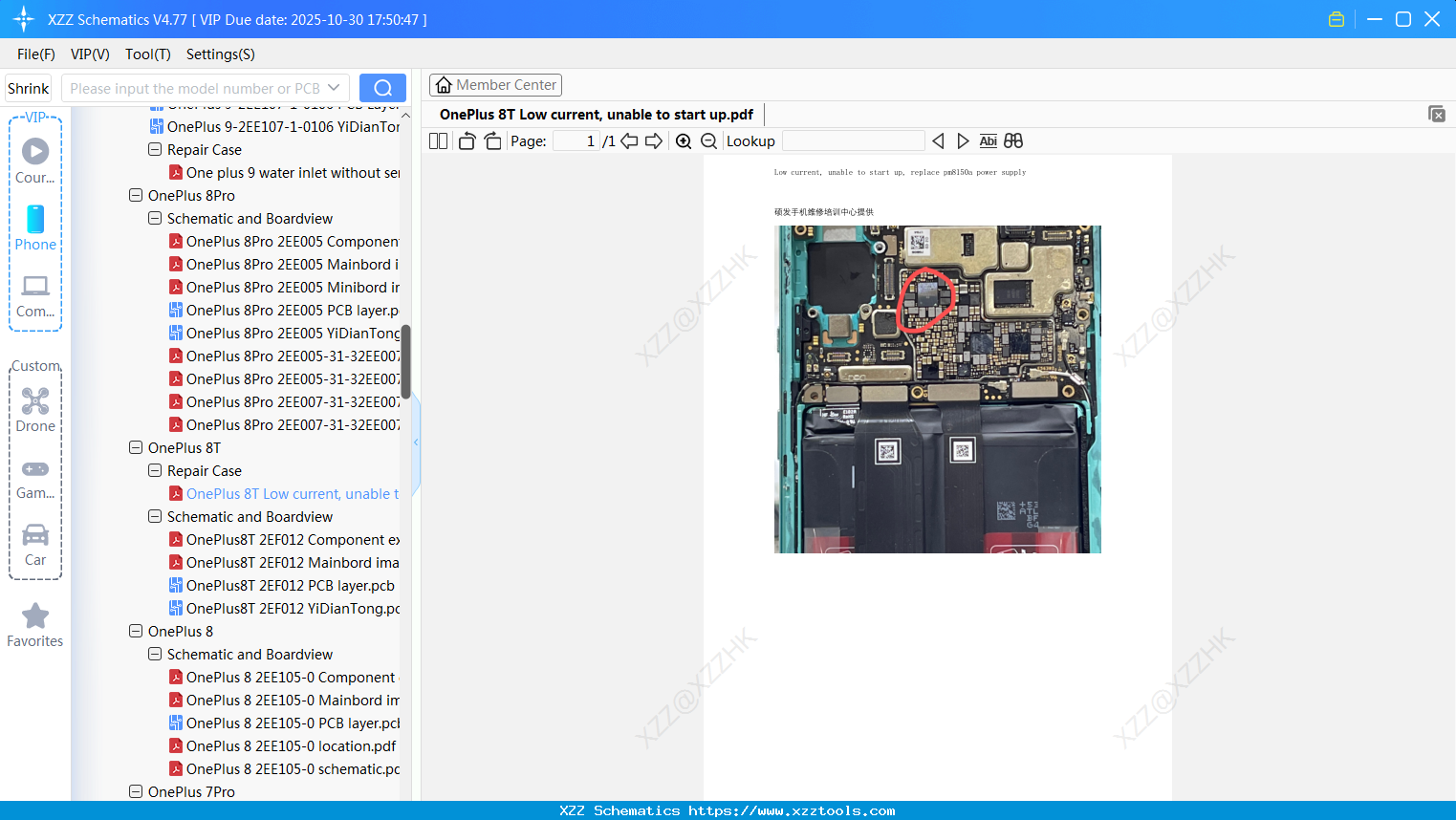Collapse the OnePlus 8 Schematic and Boardview group
1456x820 pixels.
(154, 654)
